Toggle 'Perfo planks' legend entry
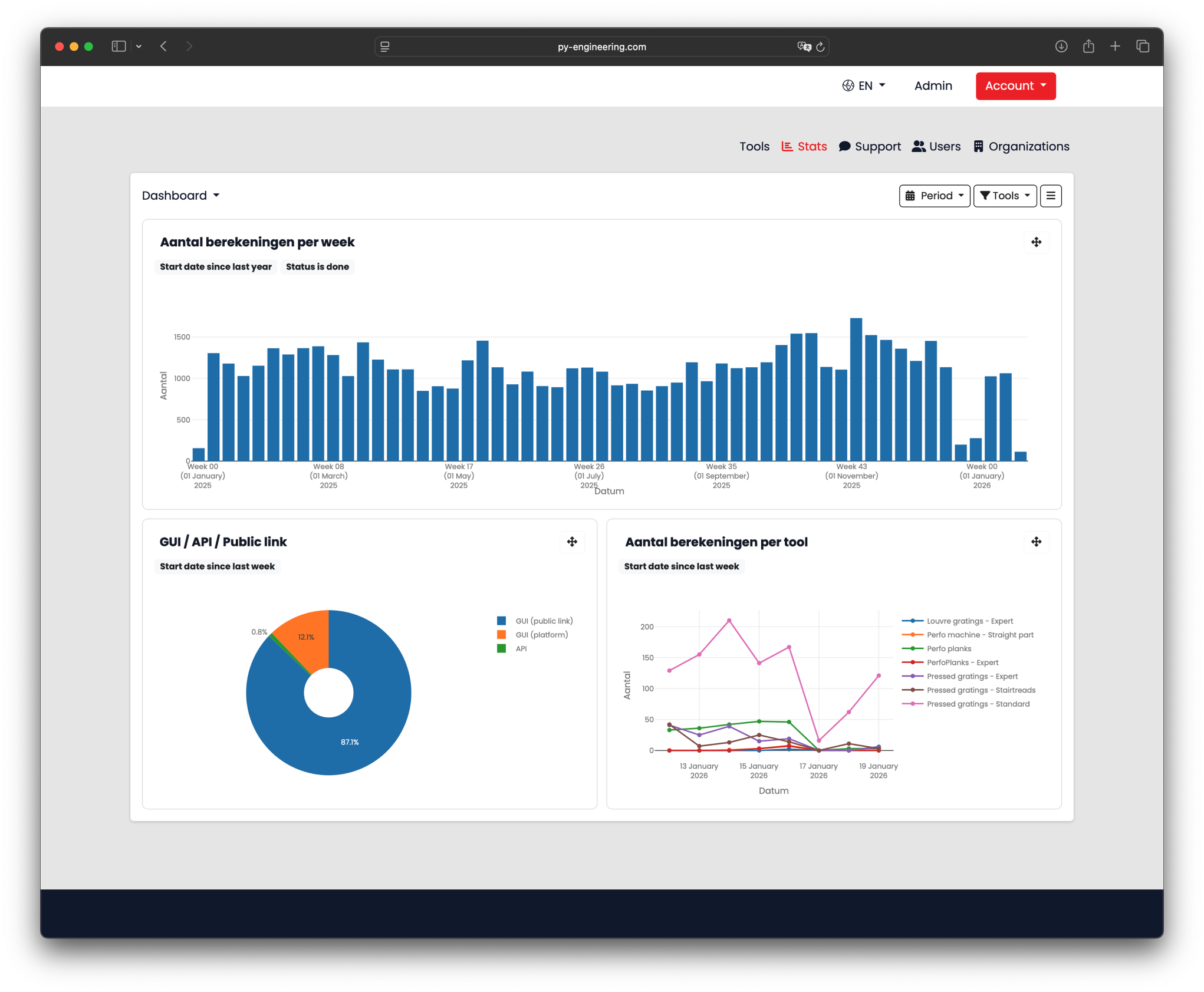This screenshot has height=992, width=1204. [x=948, y=648]
